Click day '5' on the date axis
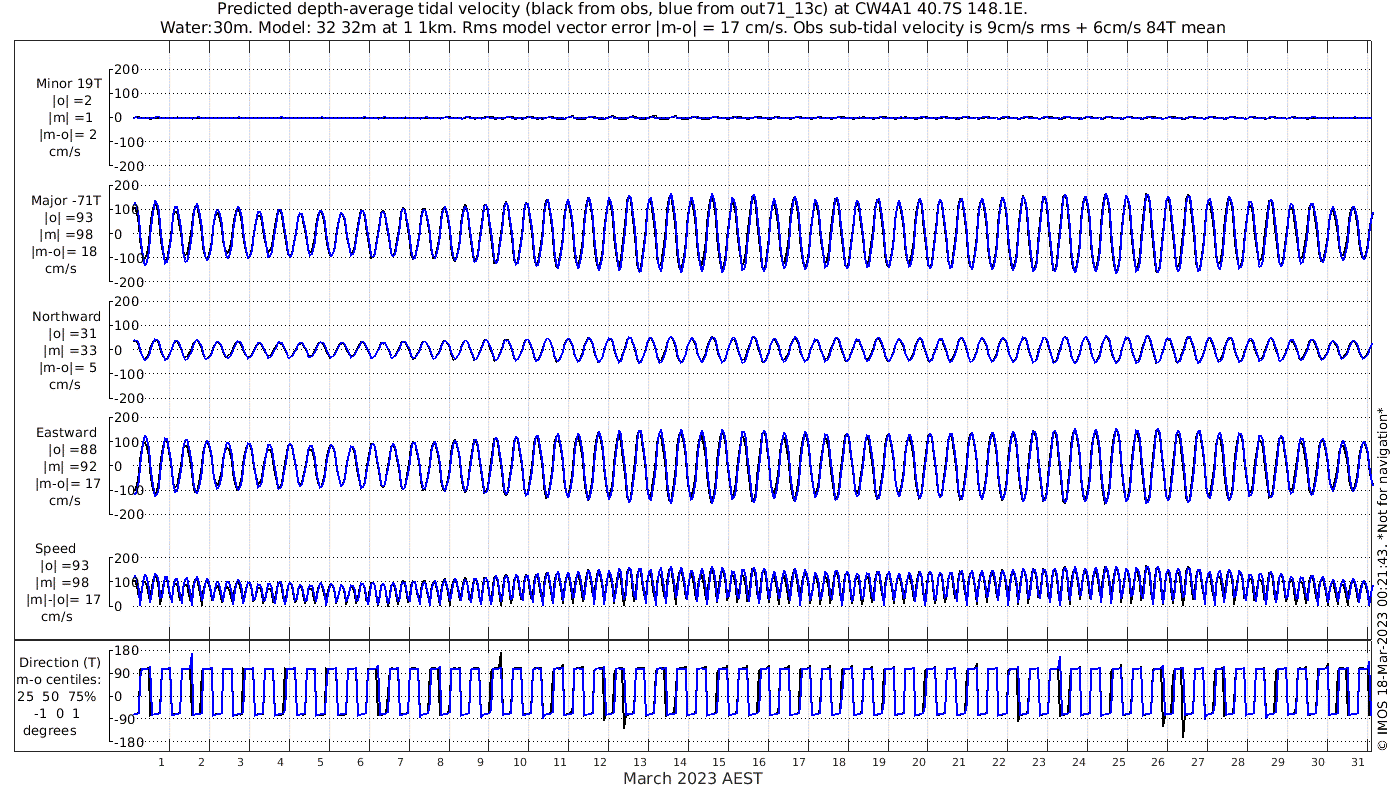Image resolution: width=1400 pixels, height=800 pixels. pos(321,762)
